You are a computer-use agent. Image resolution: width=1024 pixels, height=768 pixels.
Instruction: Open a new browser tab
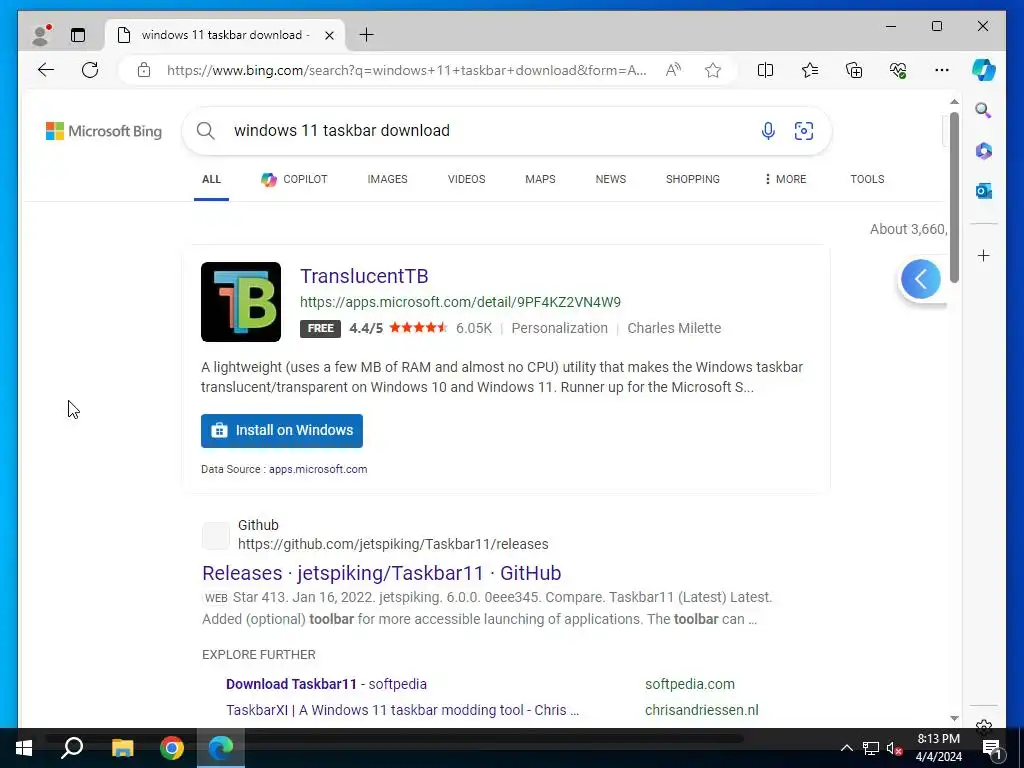(x=367, y=35)
